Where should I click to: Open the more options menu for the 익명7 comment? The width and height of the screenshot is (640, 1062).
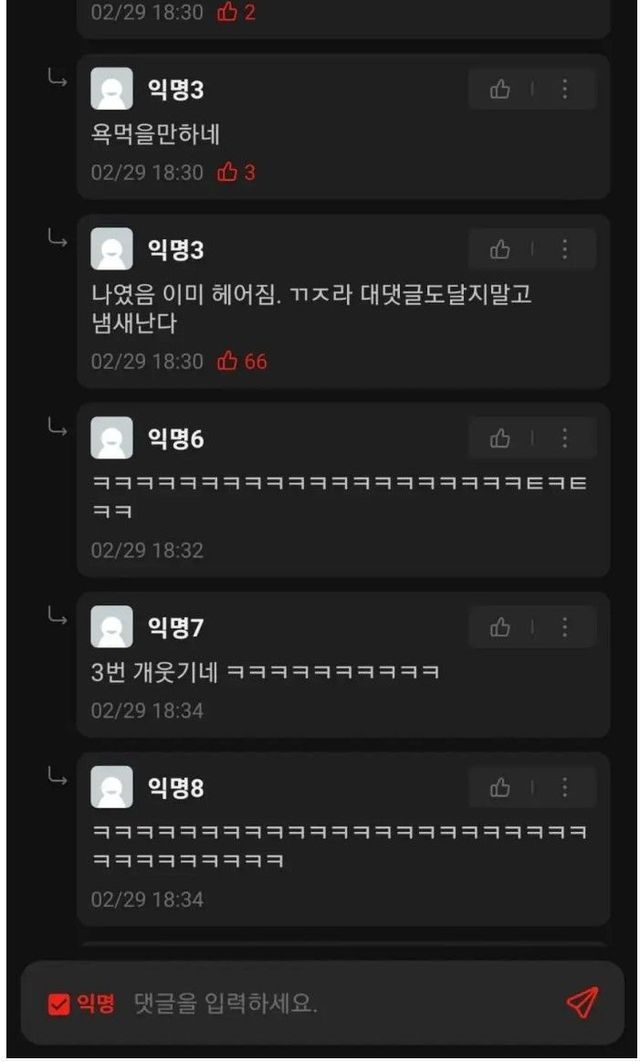[x=564, y=627]
